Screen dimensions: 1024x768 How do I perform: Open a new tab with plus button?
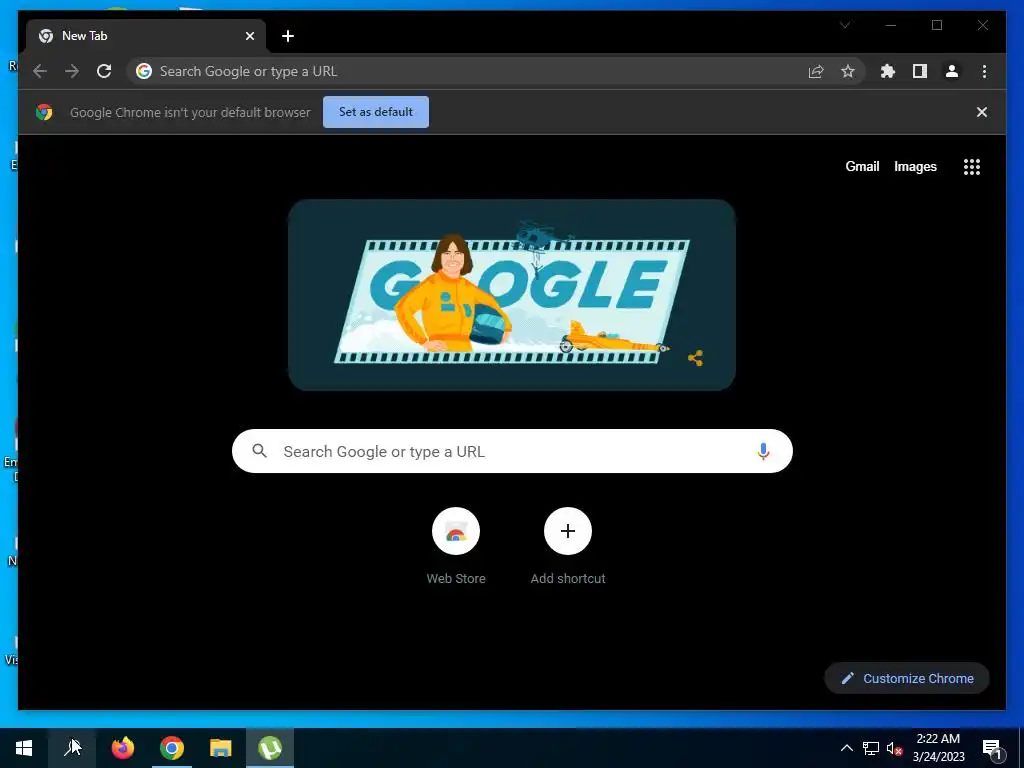click(288, 36)
